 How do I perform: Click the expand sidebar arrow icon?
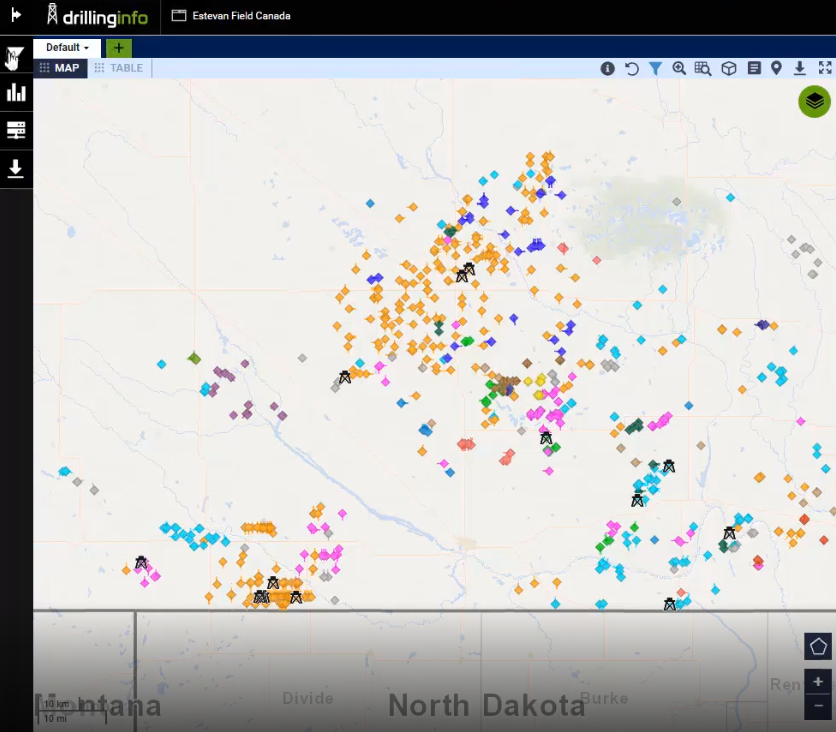16,15
